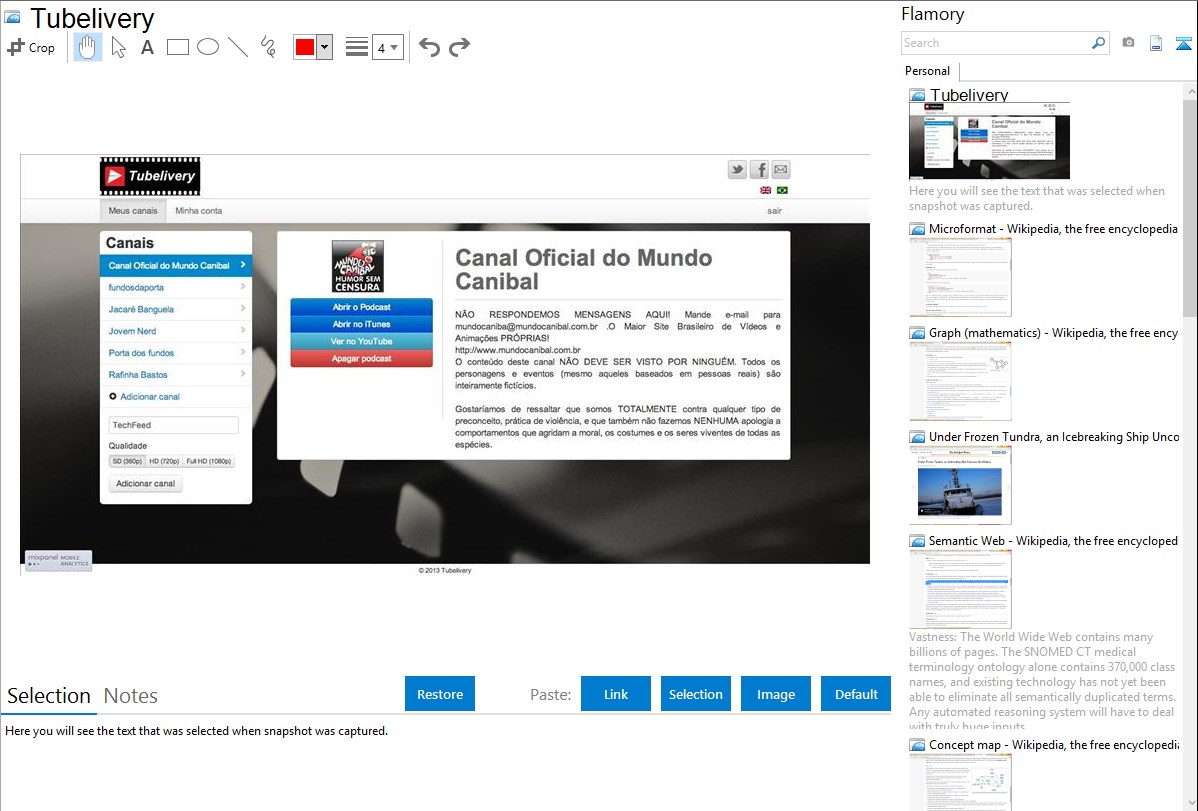This screenshot has height=811, width=1198.
Task: Click the UK flag language icon
Action: 766,190
